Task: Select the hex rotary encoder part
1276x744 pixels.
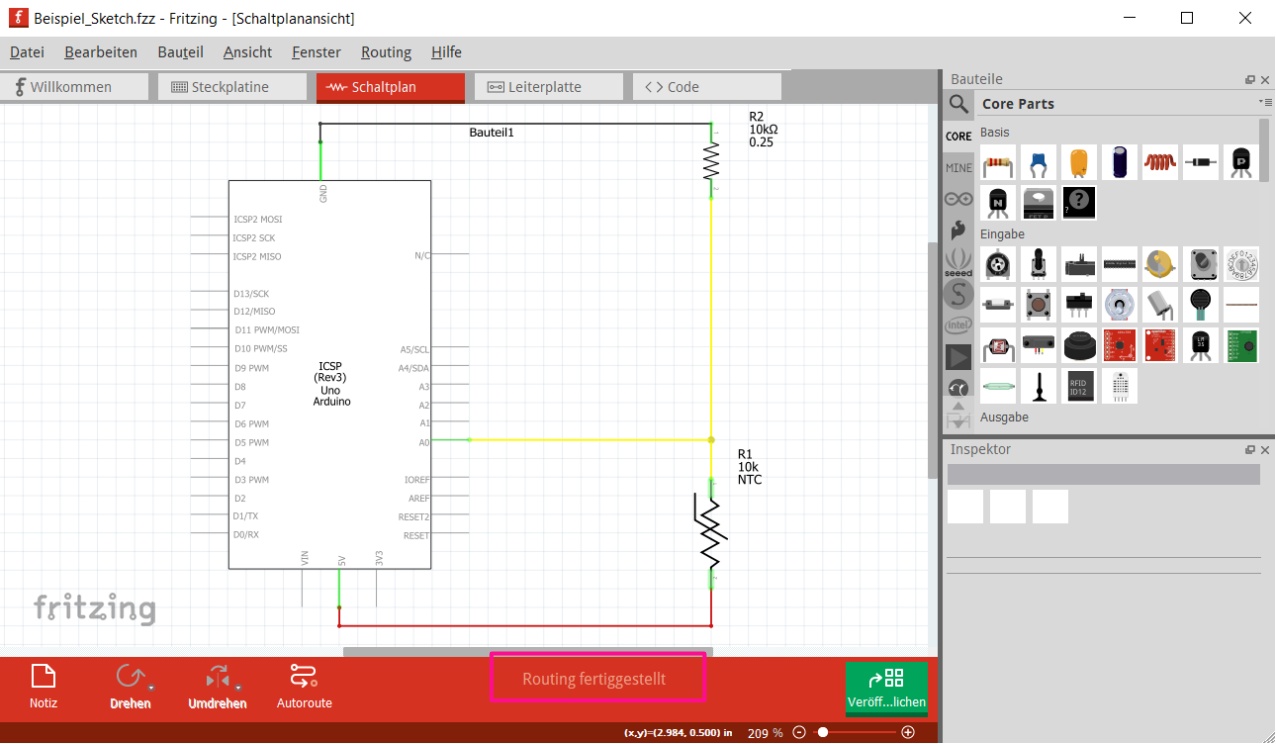Action: coord(1241,264)
